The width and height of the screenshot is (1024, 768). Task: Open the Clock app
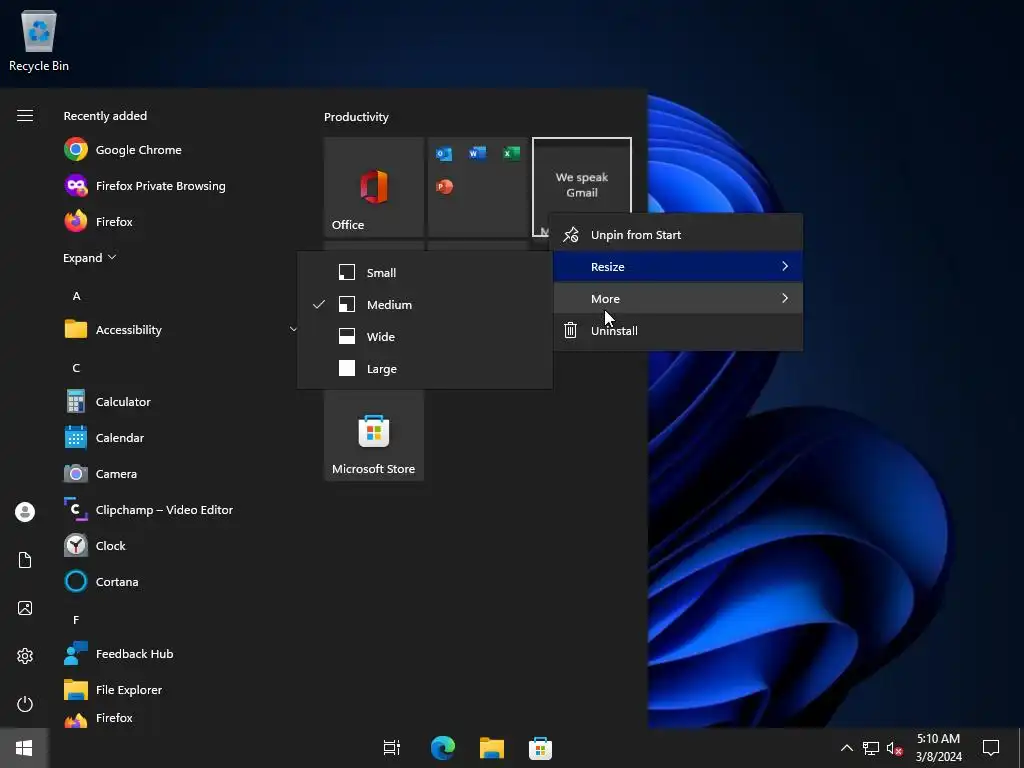coord(95,545)
